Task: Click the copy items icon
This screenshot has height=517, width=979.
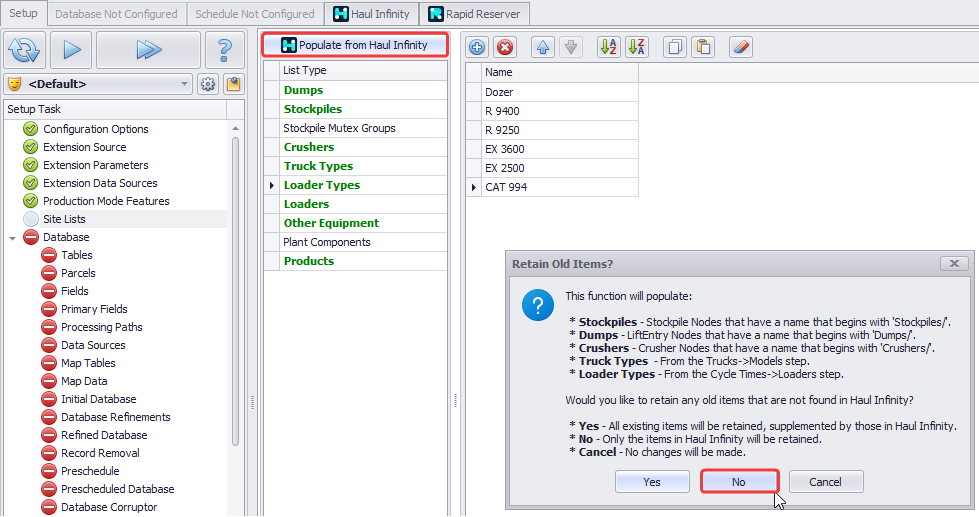Action: [675, 47]
